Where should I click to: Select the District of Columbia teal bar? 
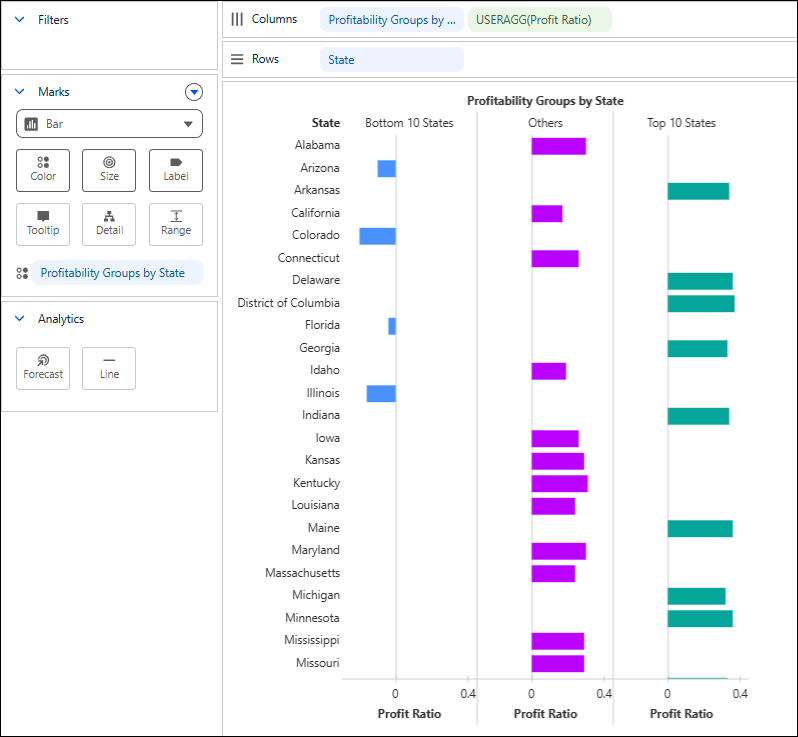[701, 304]
